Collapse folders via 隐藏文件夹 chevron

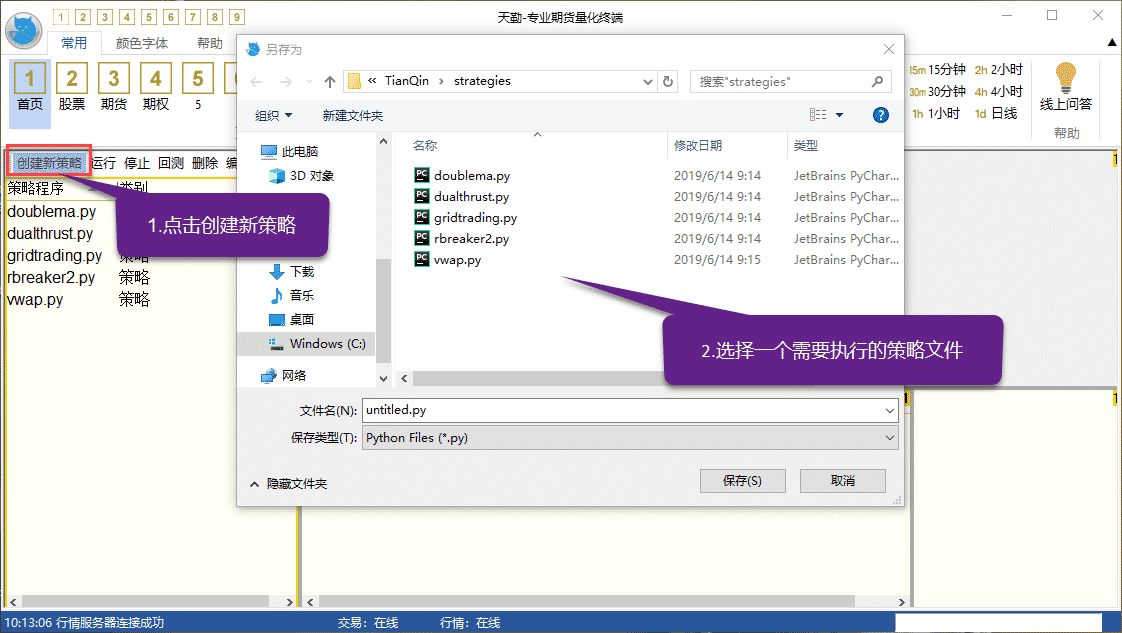(x=254, y=484)
